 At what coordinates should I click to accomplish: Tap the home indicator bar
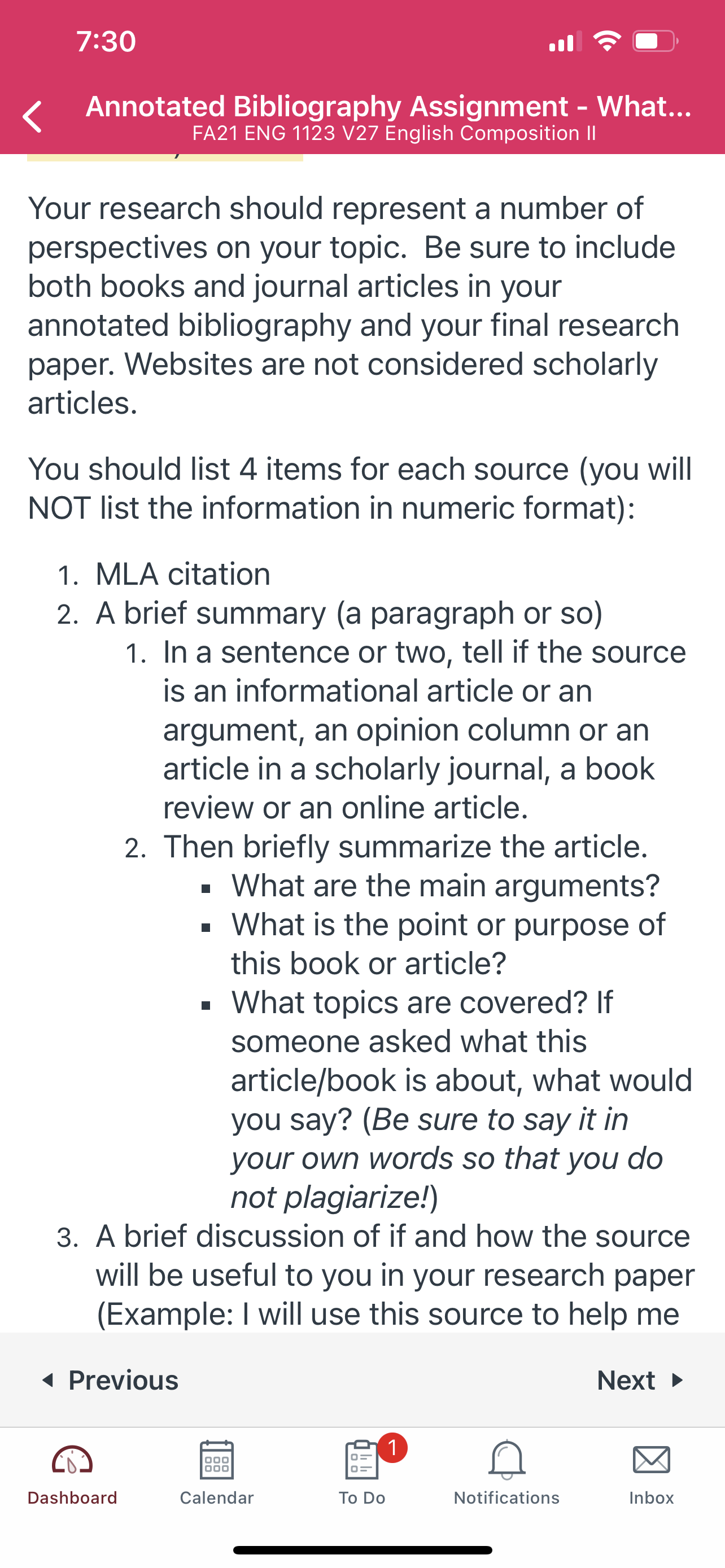363,1550
